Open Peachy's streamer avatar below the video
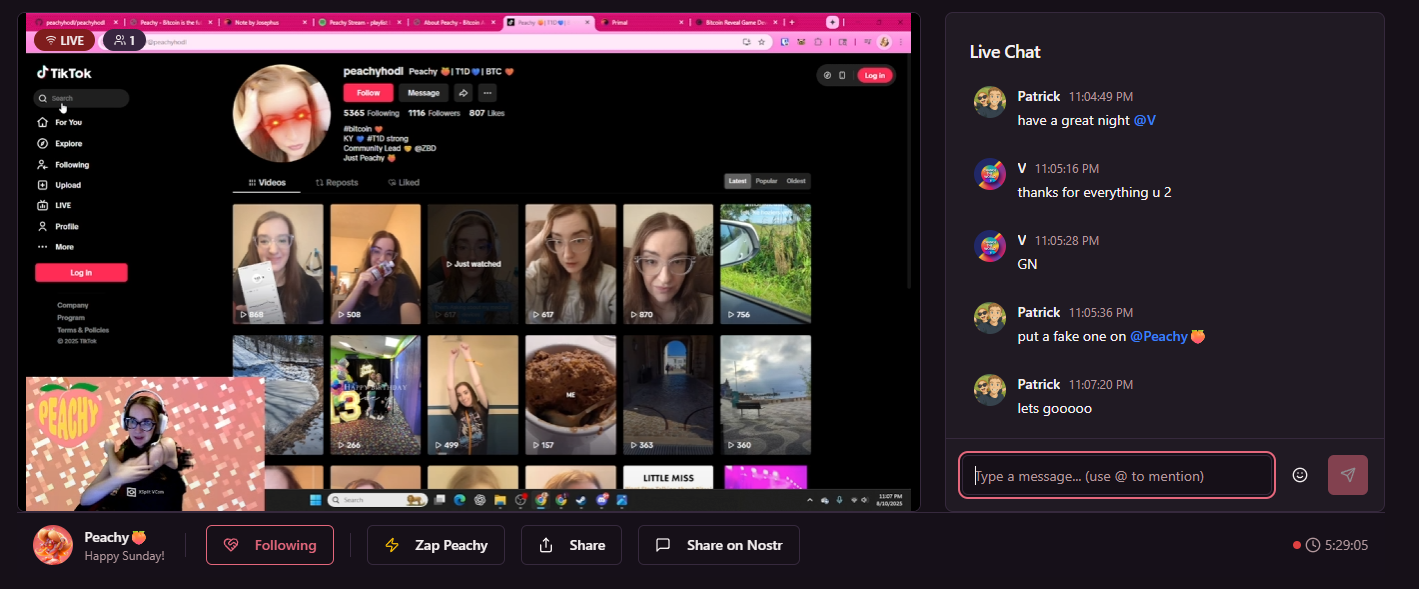Viewport: 1419px width, 589px height. coord(53,545)
